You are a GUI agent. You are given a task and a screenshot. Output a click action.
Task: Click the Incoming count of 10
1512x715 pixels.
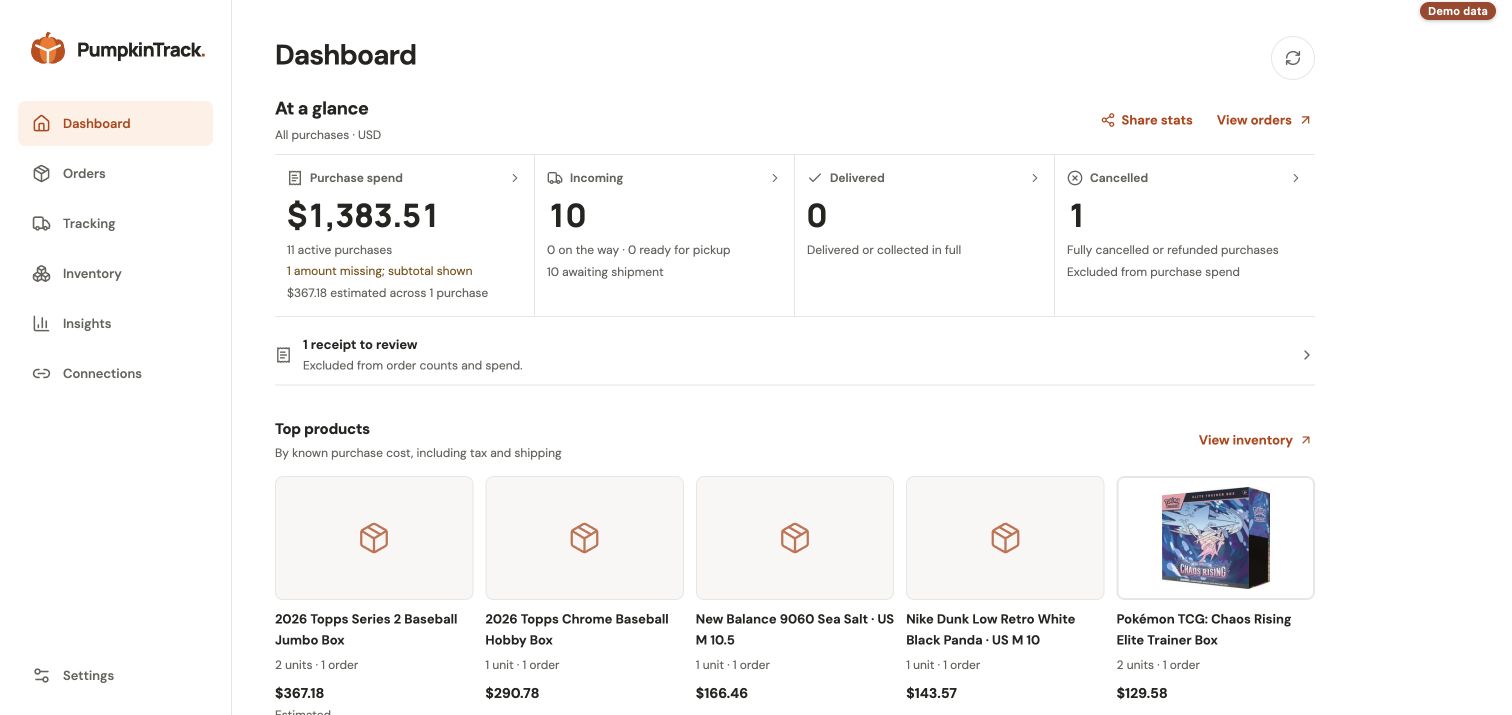pos(568,215)
